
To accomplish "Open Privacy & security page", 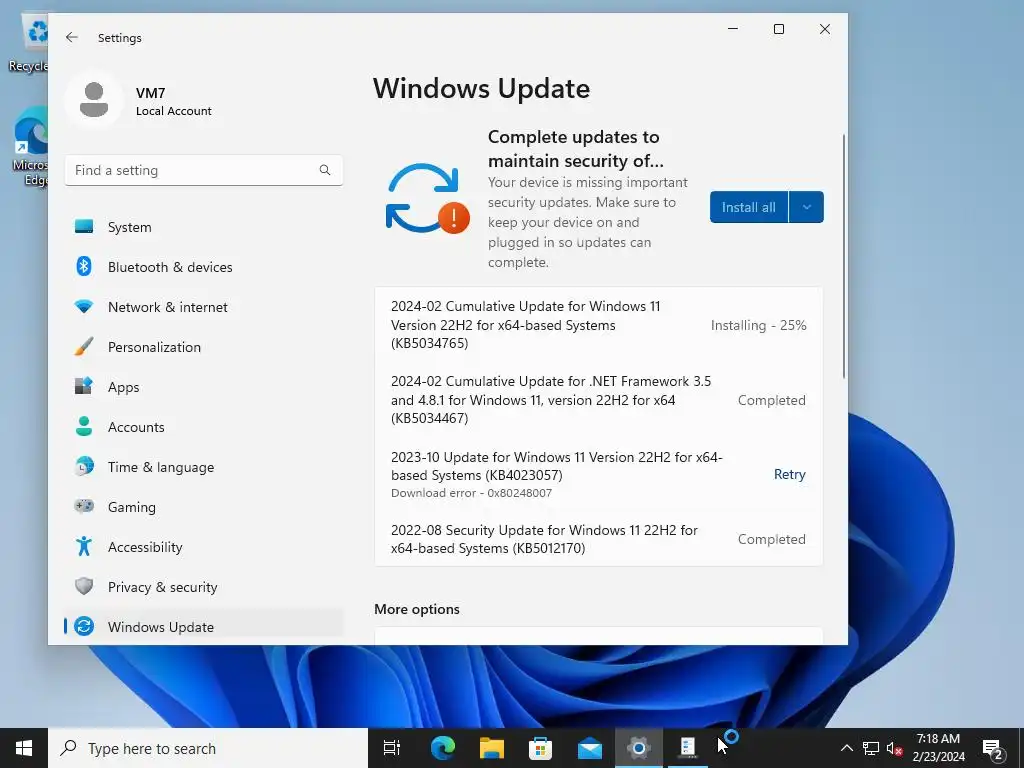I will (x=204, y=586).
